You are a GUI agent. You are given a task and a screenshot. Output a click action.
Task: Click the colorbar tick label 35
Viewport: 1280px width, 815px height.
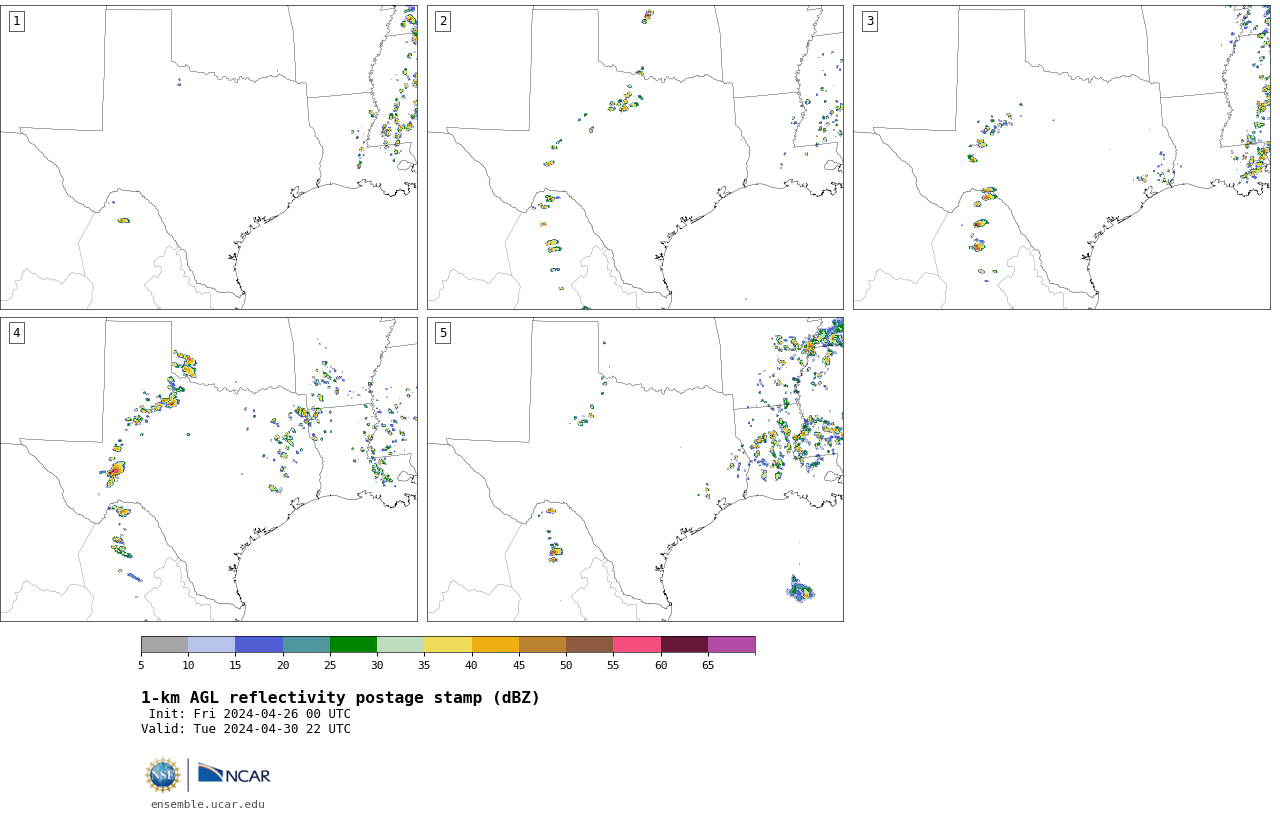pos(424,665)
